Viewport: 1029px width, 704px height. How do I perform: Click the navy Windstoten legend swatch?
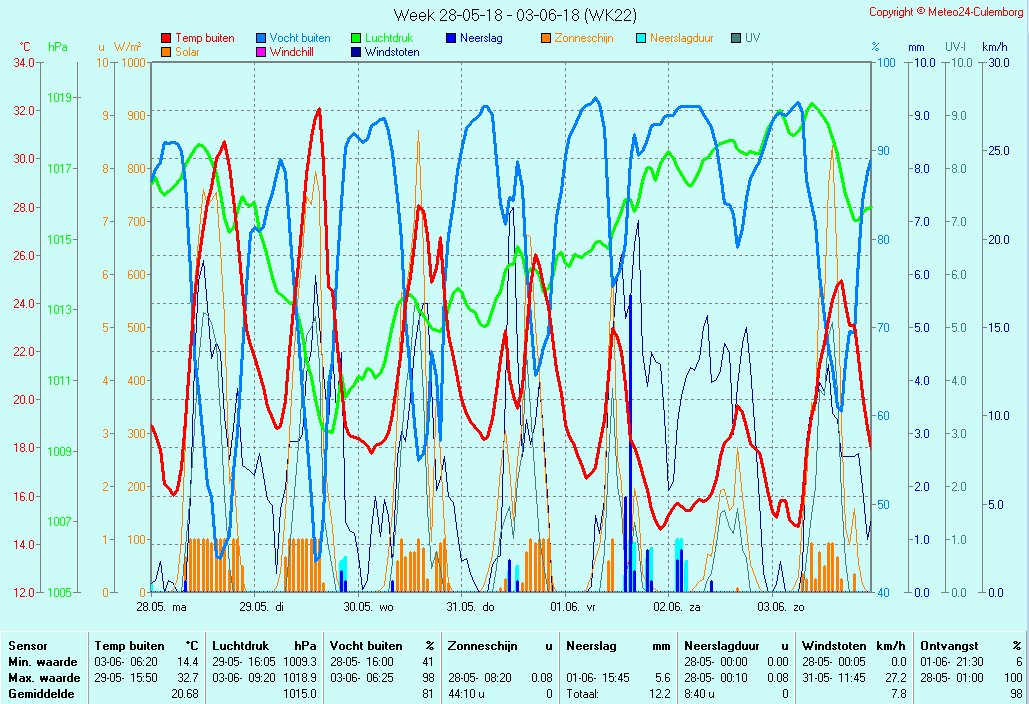356,52
